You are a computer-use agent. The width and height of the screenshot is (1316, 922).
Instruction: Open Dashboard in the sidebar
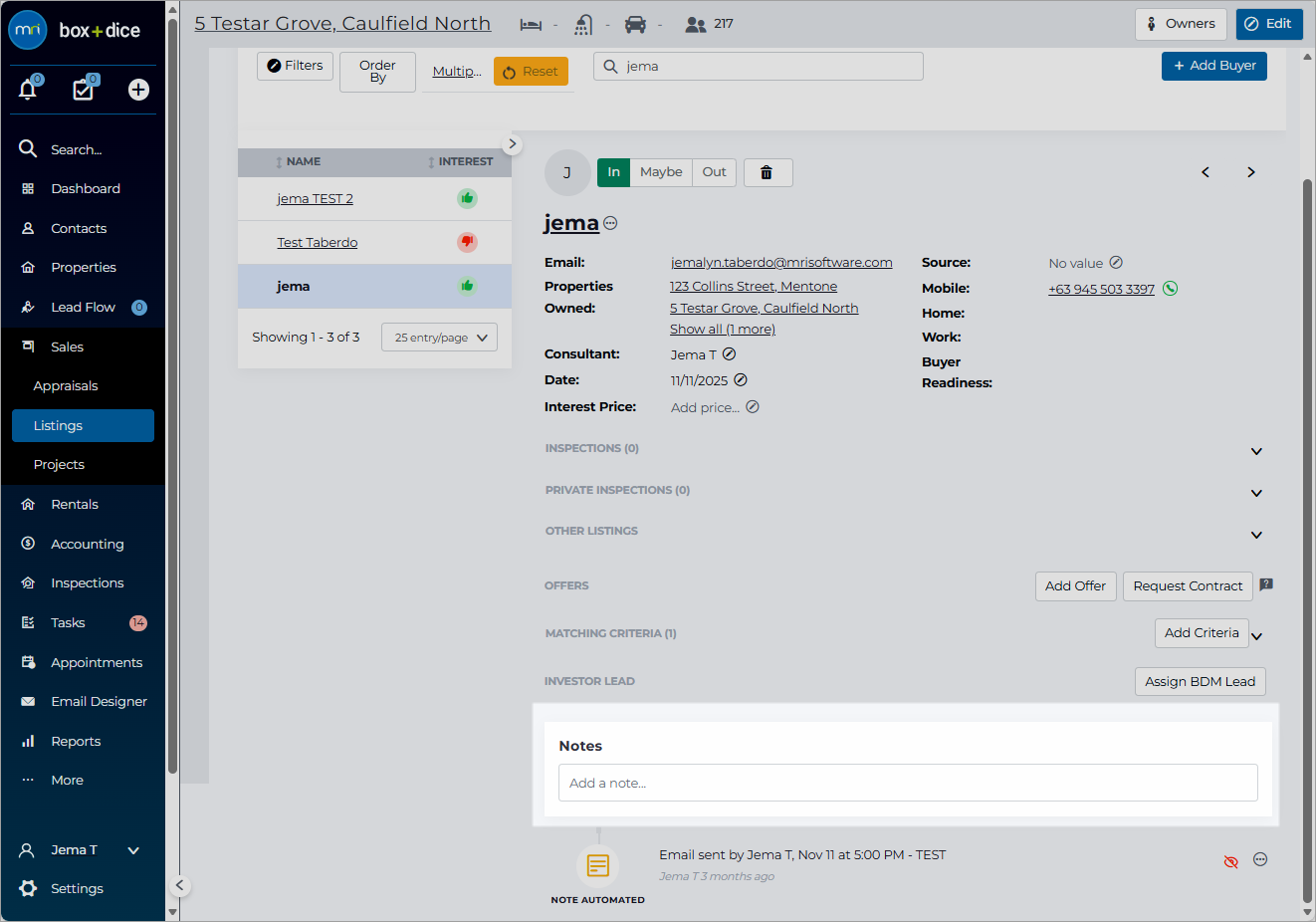click(86, 188)
